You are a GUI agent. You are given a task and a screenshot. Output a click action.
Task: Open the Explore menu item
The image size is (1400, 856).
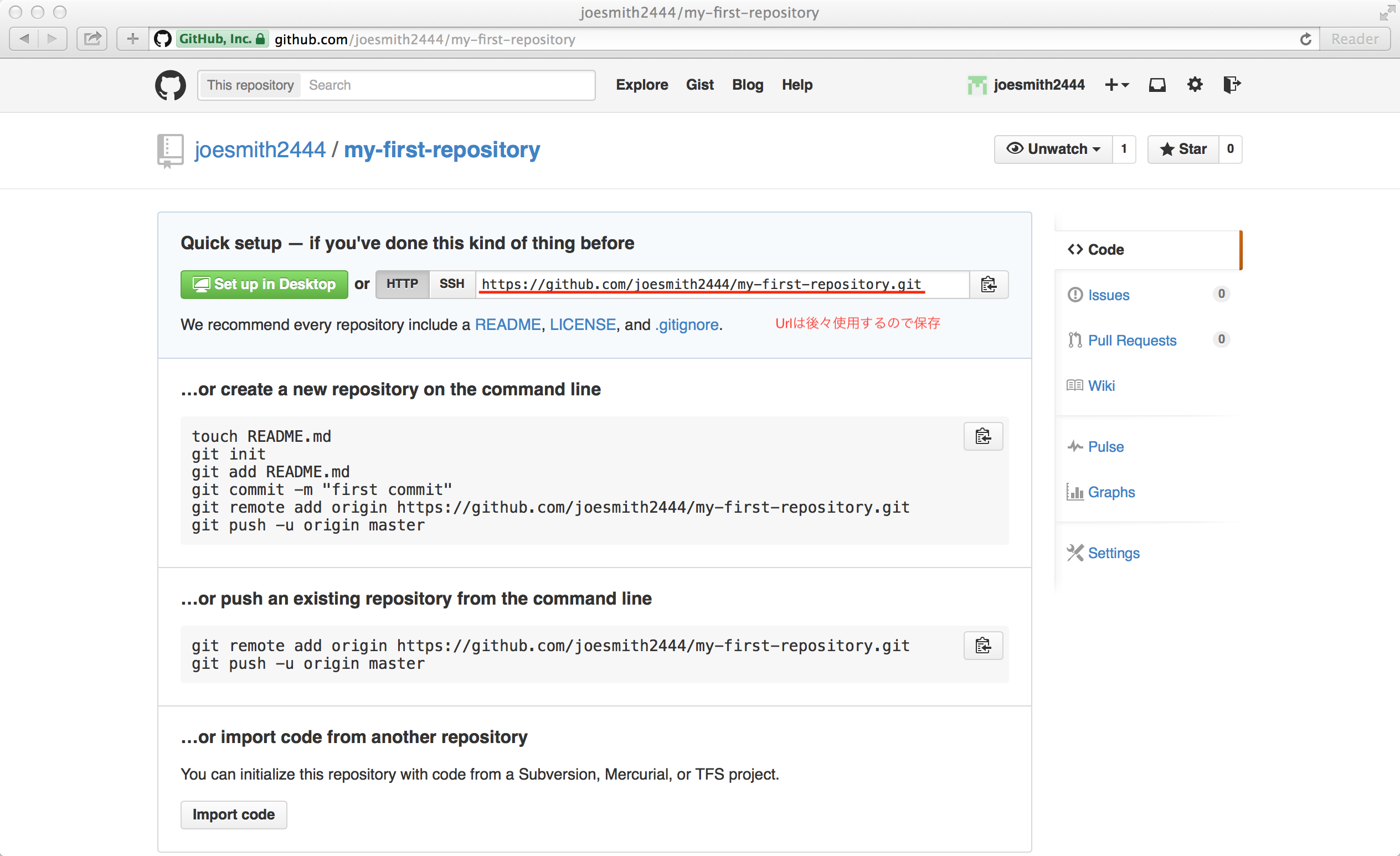point(642,85)
